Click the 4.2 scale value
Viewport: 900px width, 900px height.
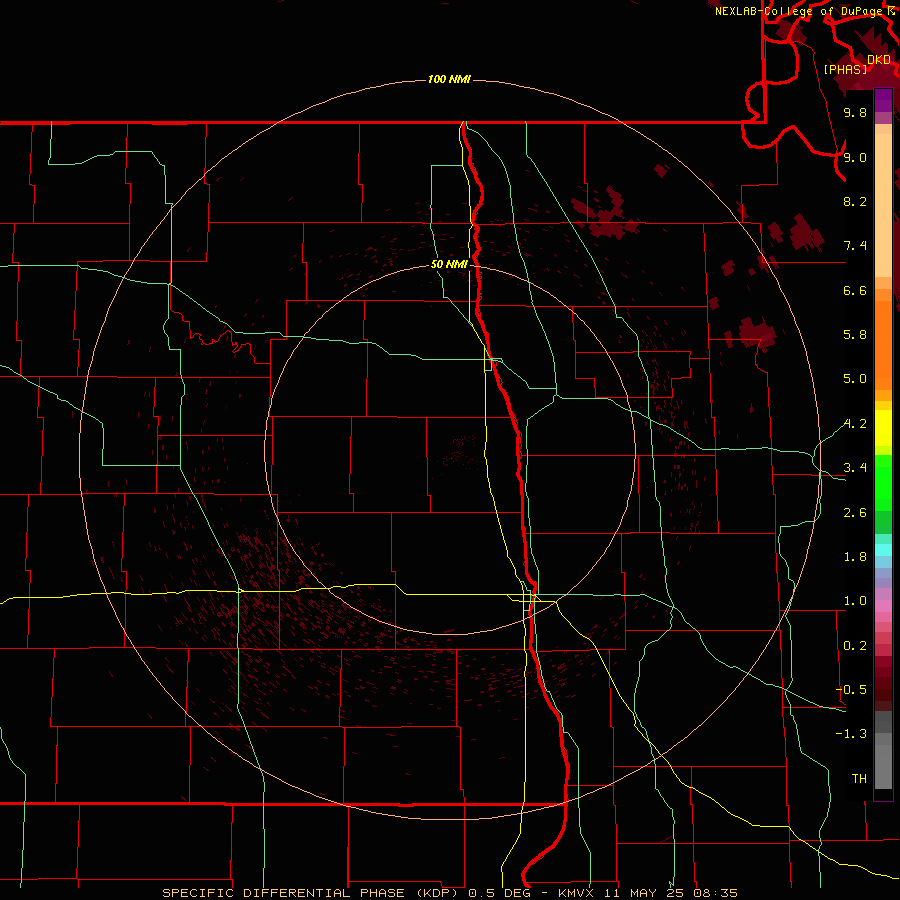[x=855, y=424]
